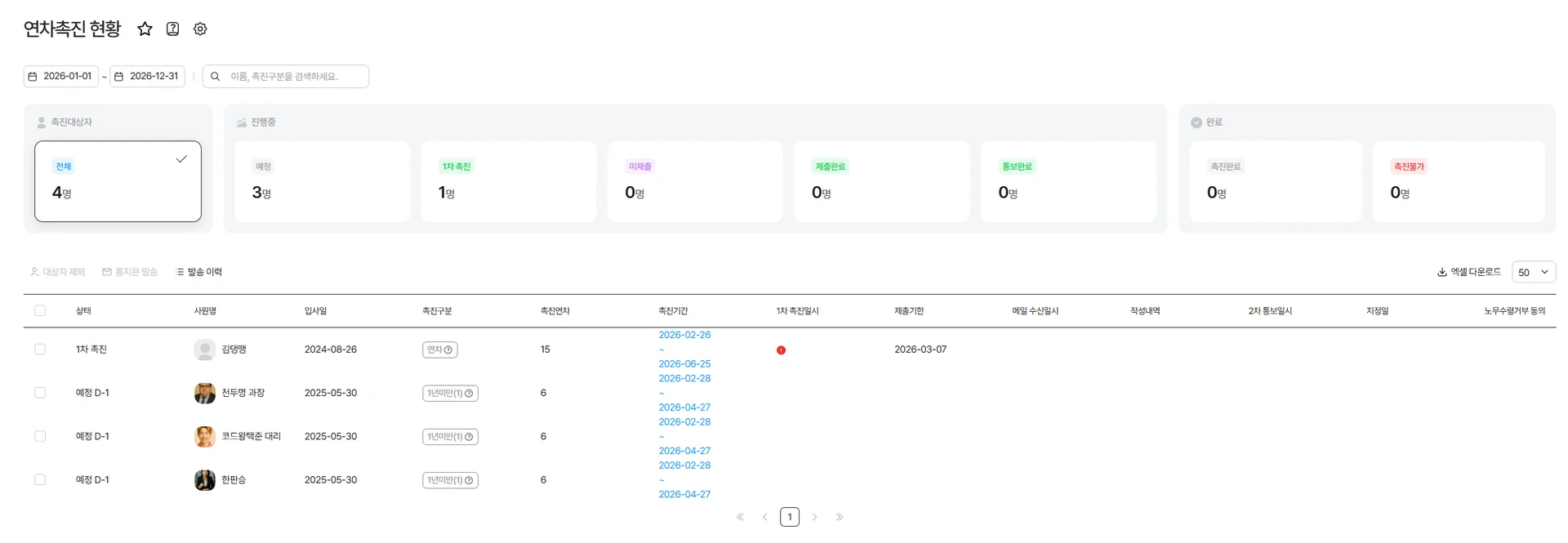Screen dimensions: 1568x543
Task: Select the 예정 status card
Action: pyautogui.click(x=322, y=181)
